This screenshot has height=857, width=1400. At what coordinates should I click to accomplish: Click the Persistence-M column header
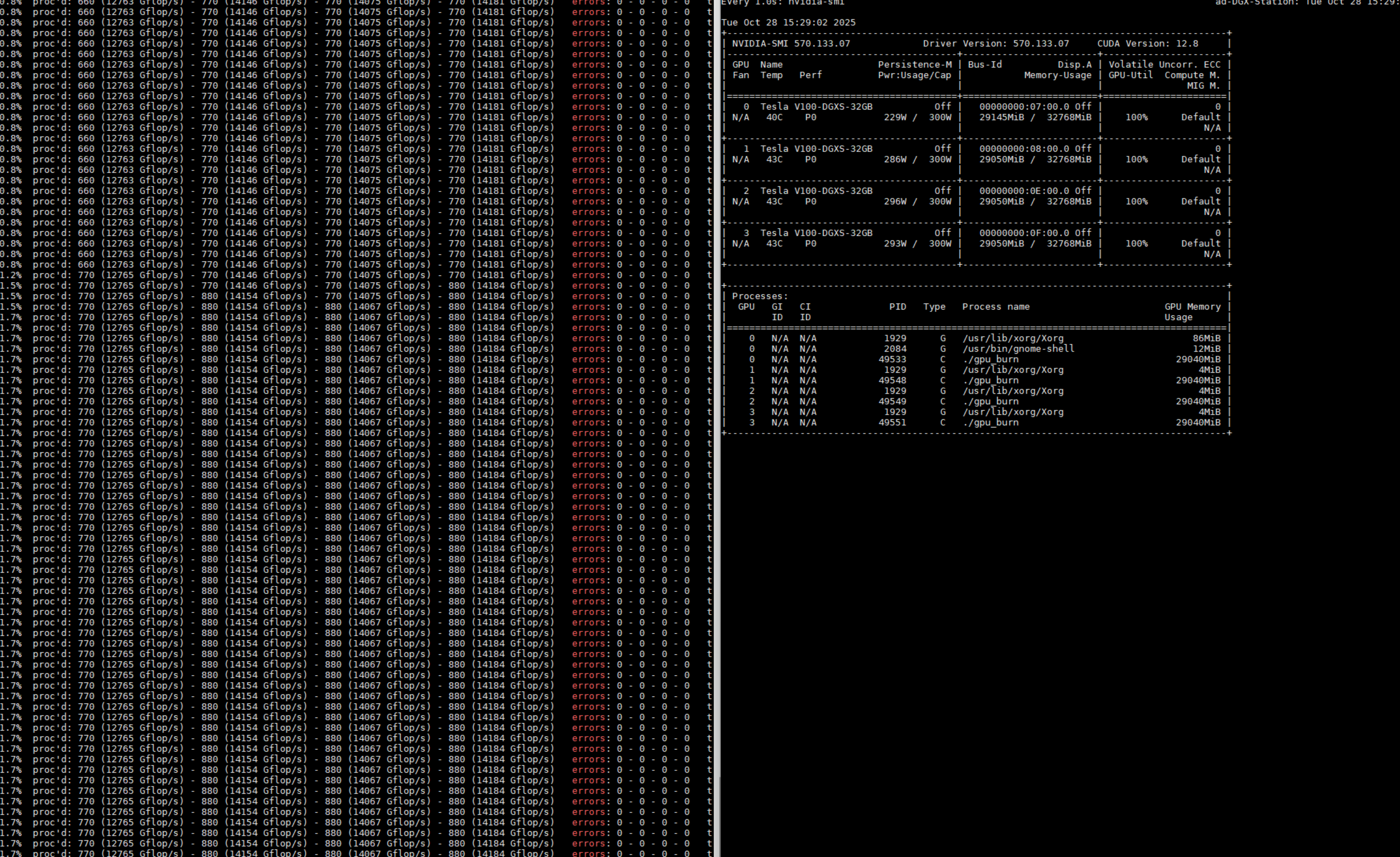click(914, 65)
